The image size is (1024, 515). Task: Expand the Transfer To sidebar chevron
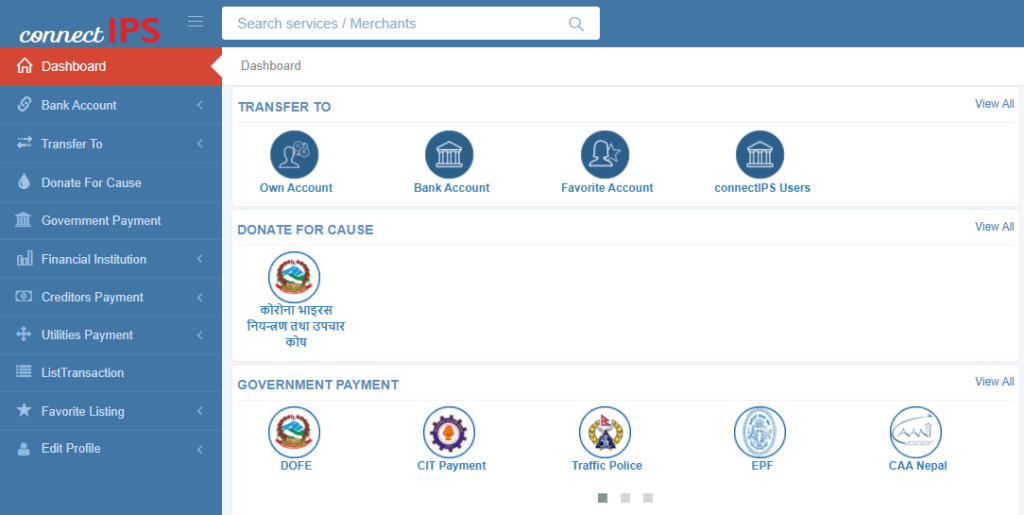point(200,144)
